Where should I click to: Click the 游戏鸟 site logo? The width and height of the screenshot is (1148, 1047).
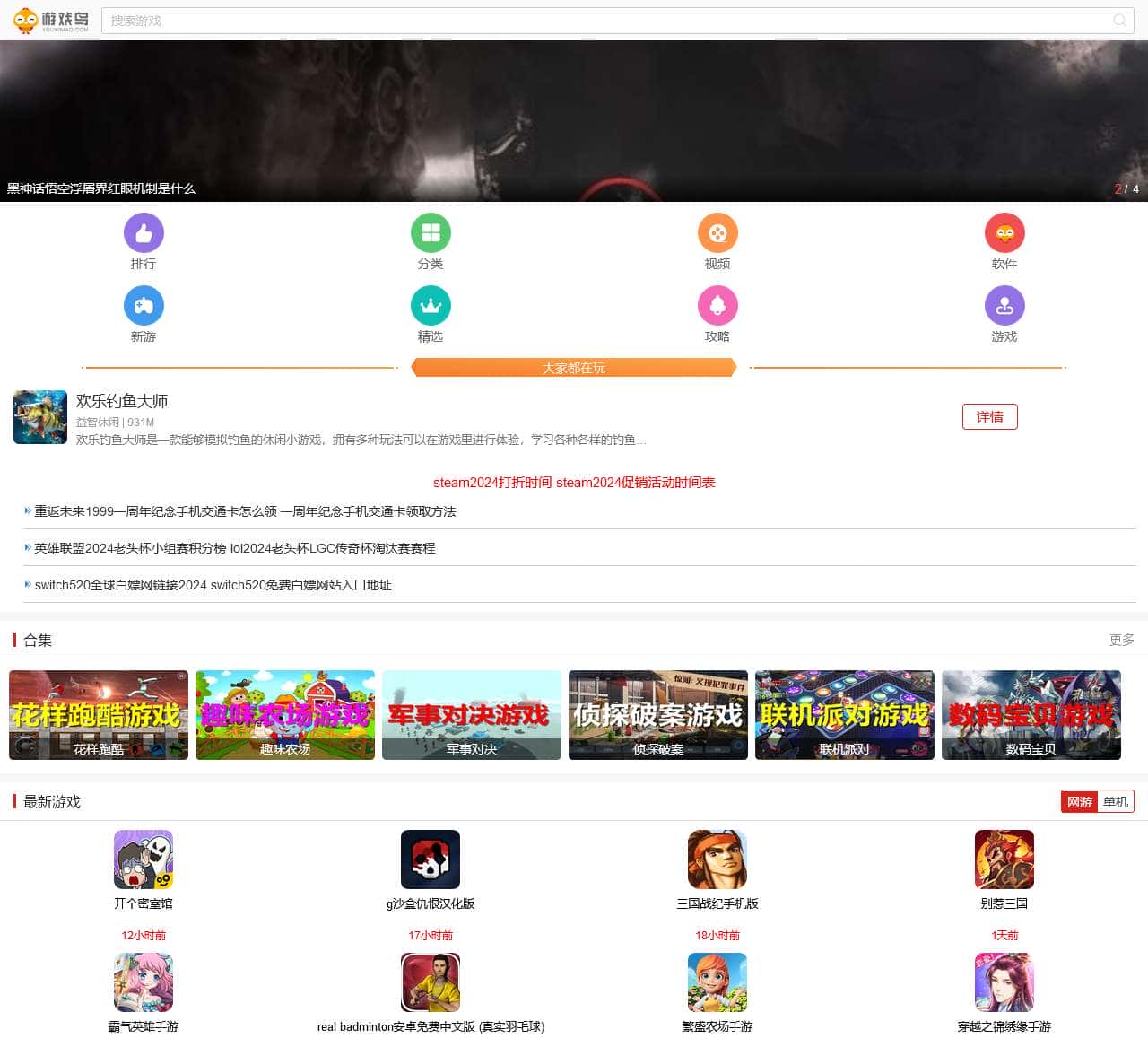point(51,20)
